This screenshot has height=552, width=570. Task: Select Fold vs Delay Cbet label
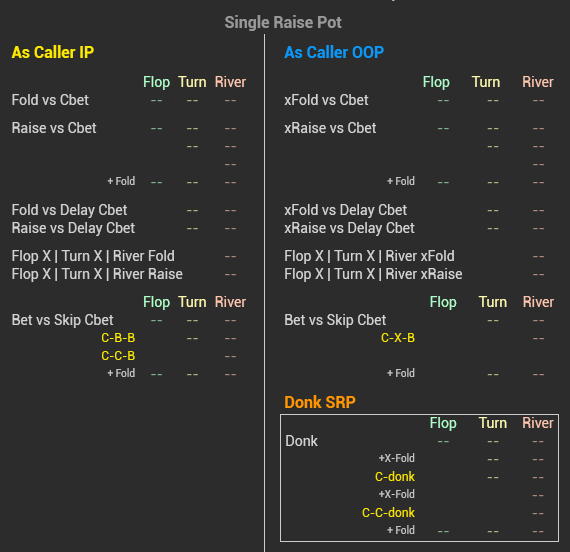point(69,210)
